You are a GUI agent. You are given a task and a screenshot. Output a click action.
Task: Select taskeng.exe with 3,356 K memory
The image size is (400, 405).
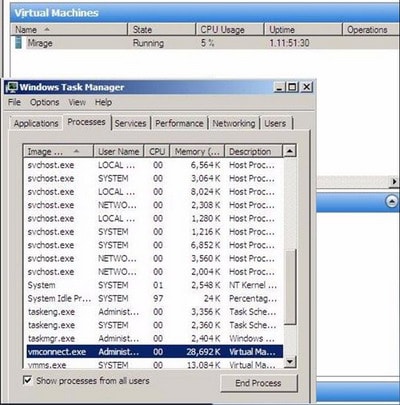point(155,312)
